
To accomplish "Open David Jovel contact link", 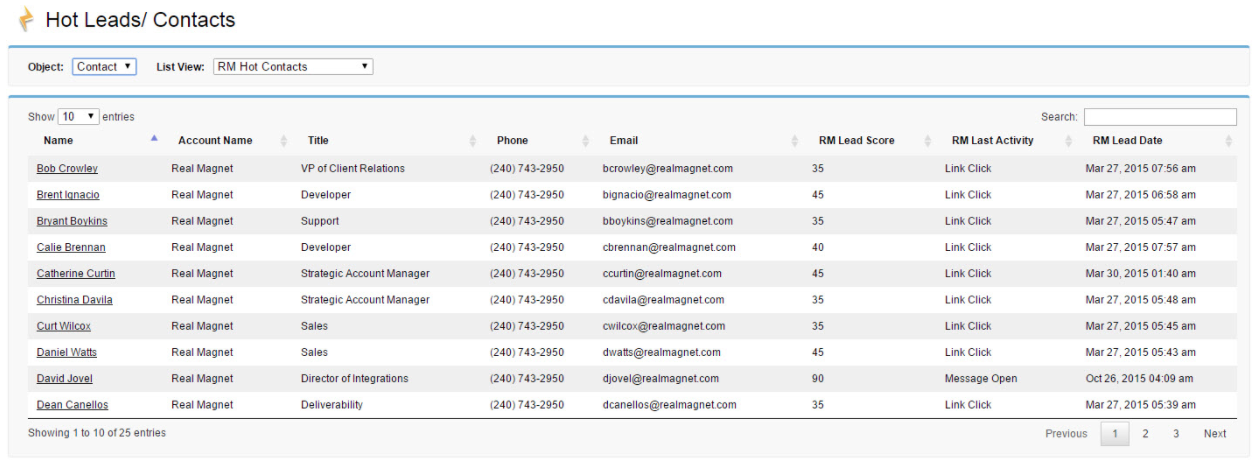I will coord(65,378).
